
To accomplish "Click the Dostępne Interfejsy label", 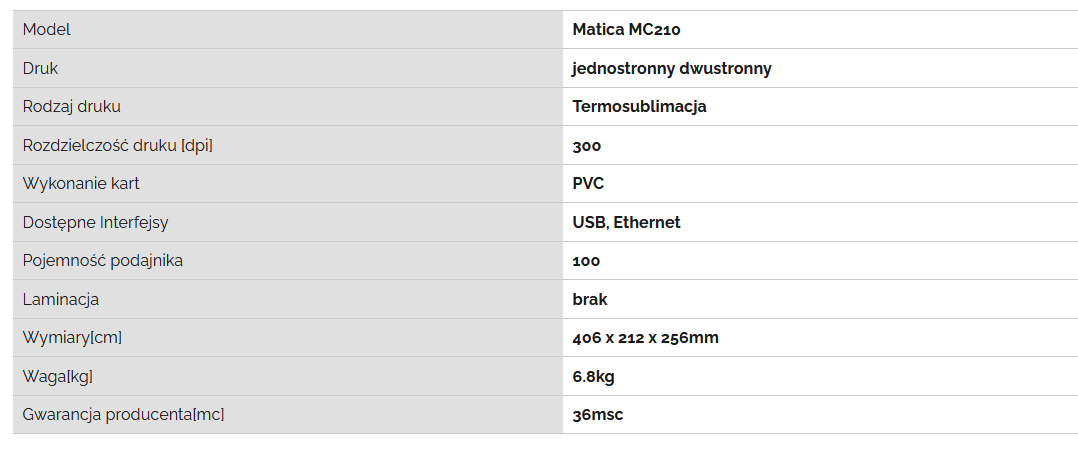I will coord(96,222).
